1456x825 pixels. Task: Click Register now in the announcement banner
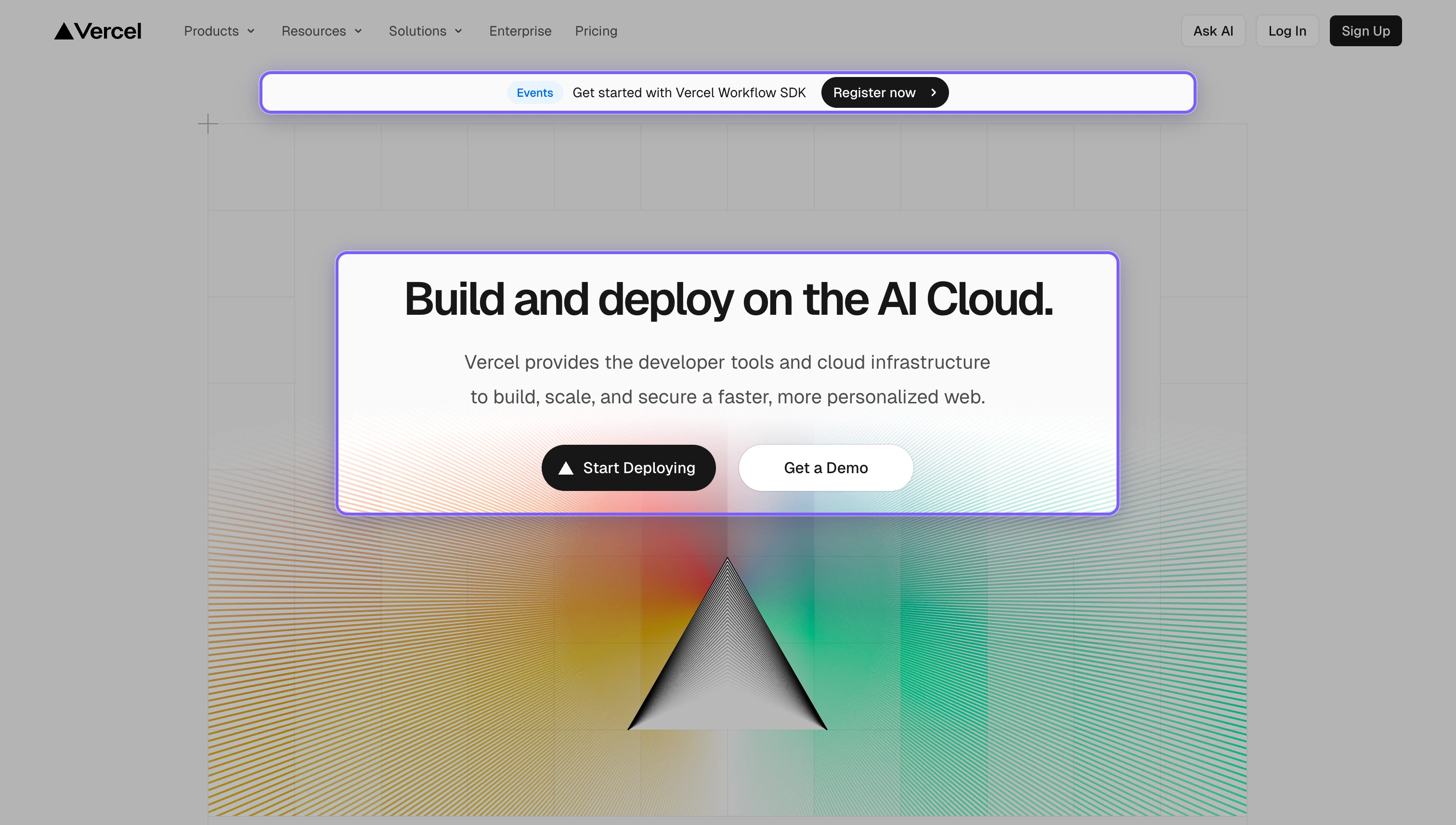(884, 92)
